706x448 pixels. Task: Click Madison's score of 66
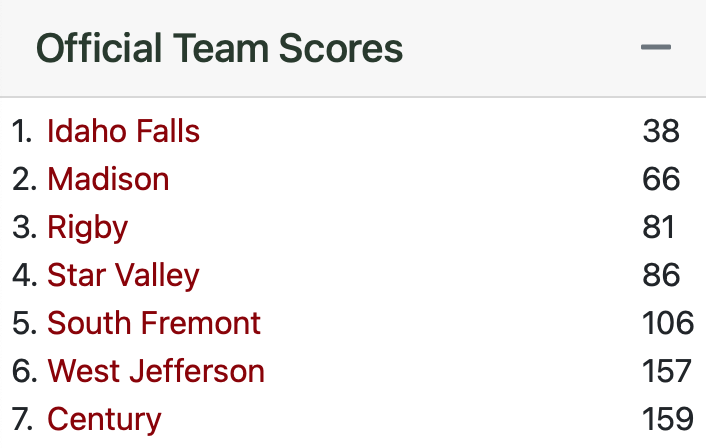[661, 179]
